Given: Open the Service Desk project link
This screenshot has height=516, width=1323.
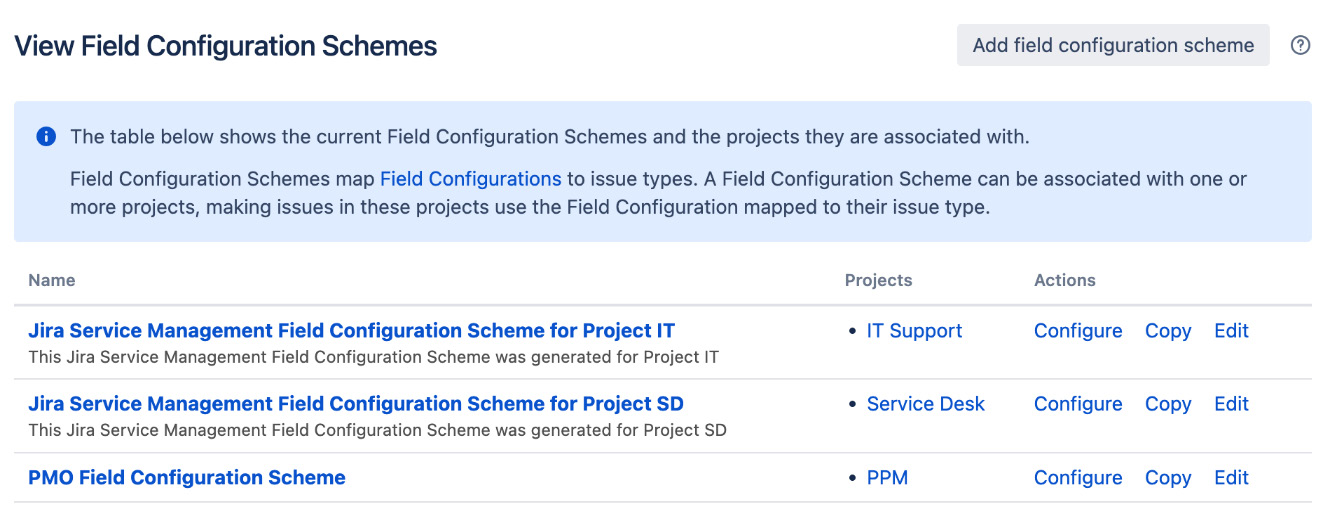Looking at the screenshot, I should tap(926, 404).
